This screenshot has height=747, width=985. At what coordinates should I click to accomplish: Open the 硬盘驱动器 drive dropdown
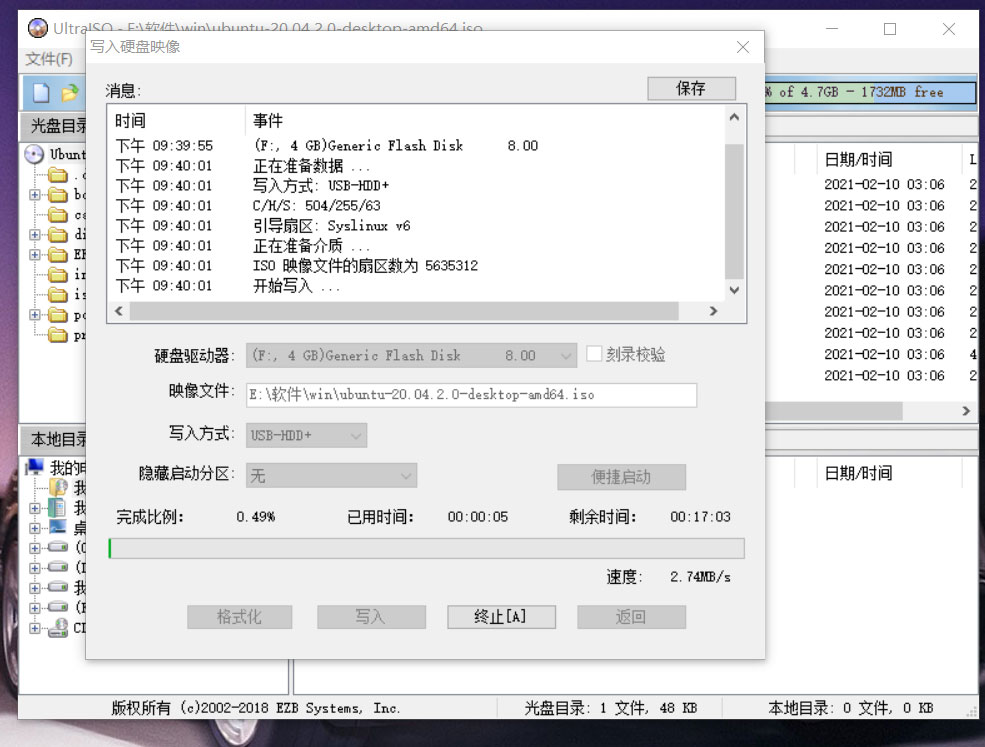[411, 356]
